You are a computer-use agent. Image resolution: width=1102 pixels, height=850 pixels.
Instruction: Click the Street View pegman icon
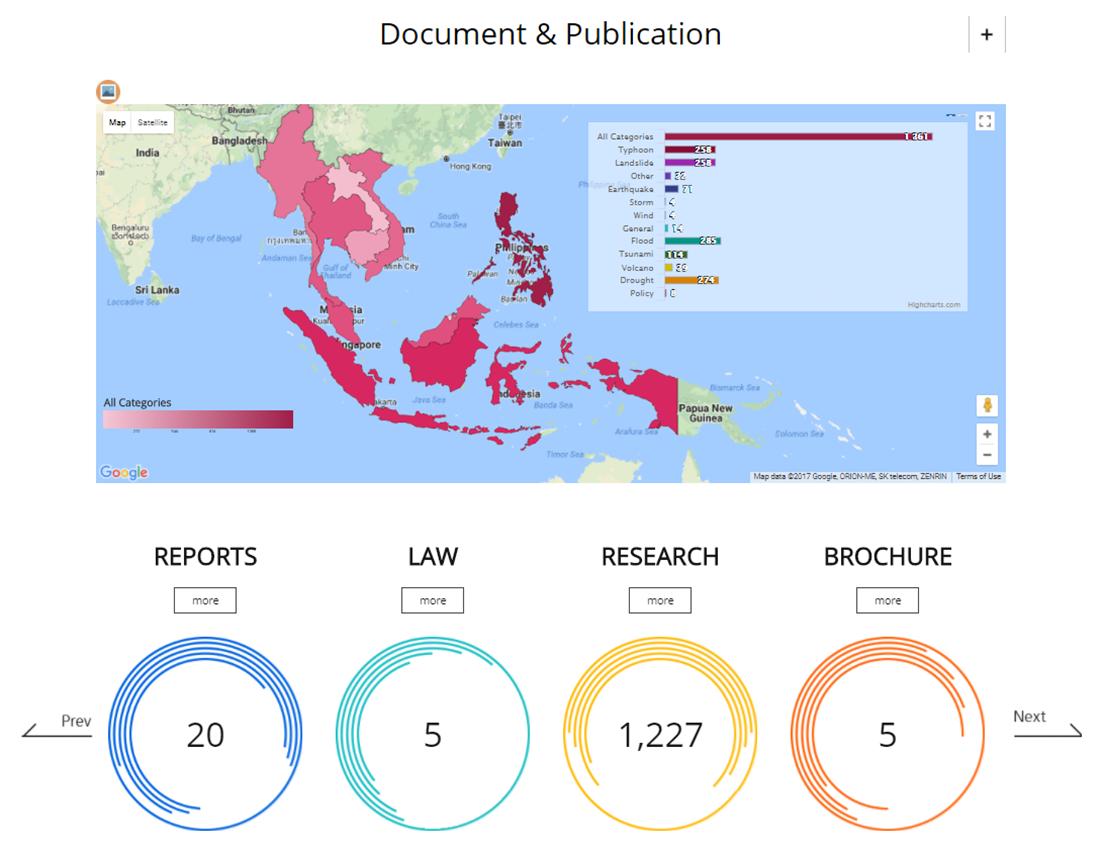987,406
